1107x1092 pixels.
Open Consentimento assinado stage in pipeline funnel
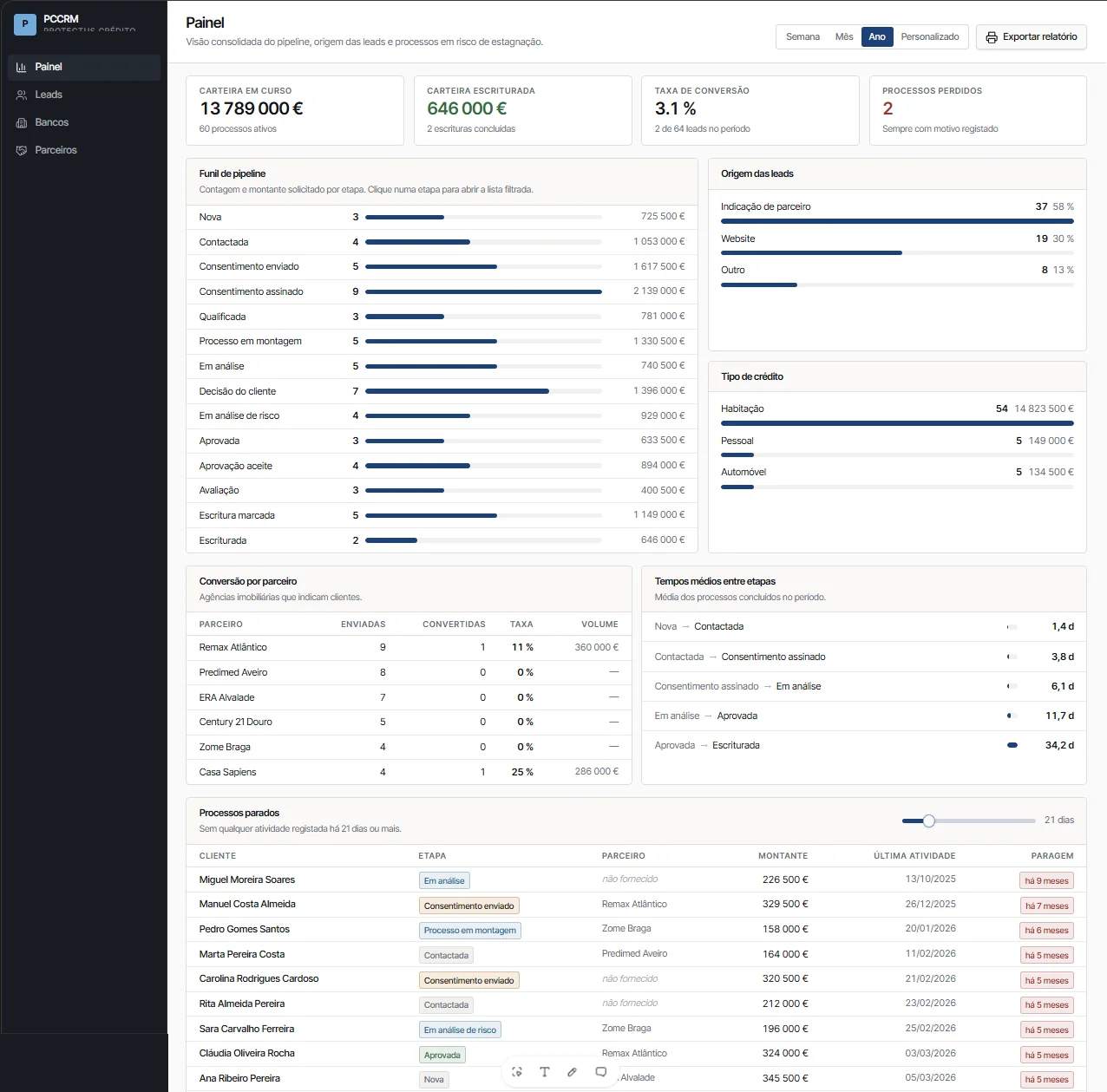coord(442,291)
